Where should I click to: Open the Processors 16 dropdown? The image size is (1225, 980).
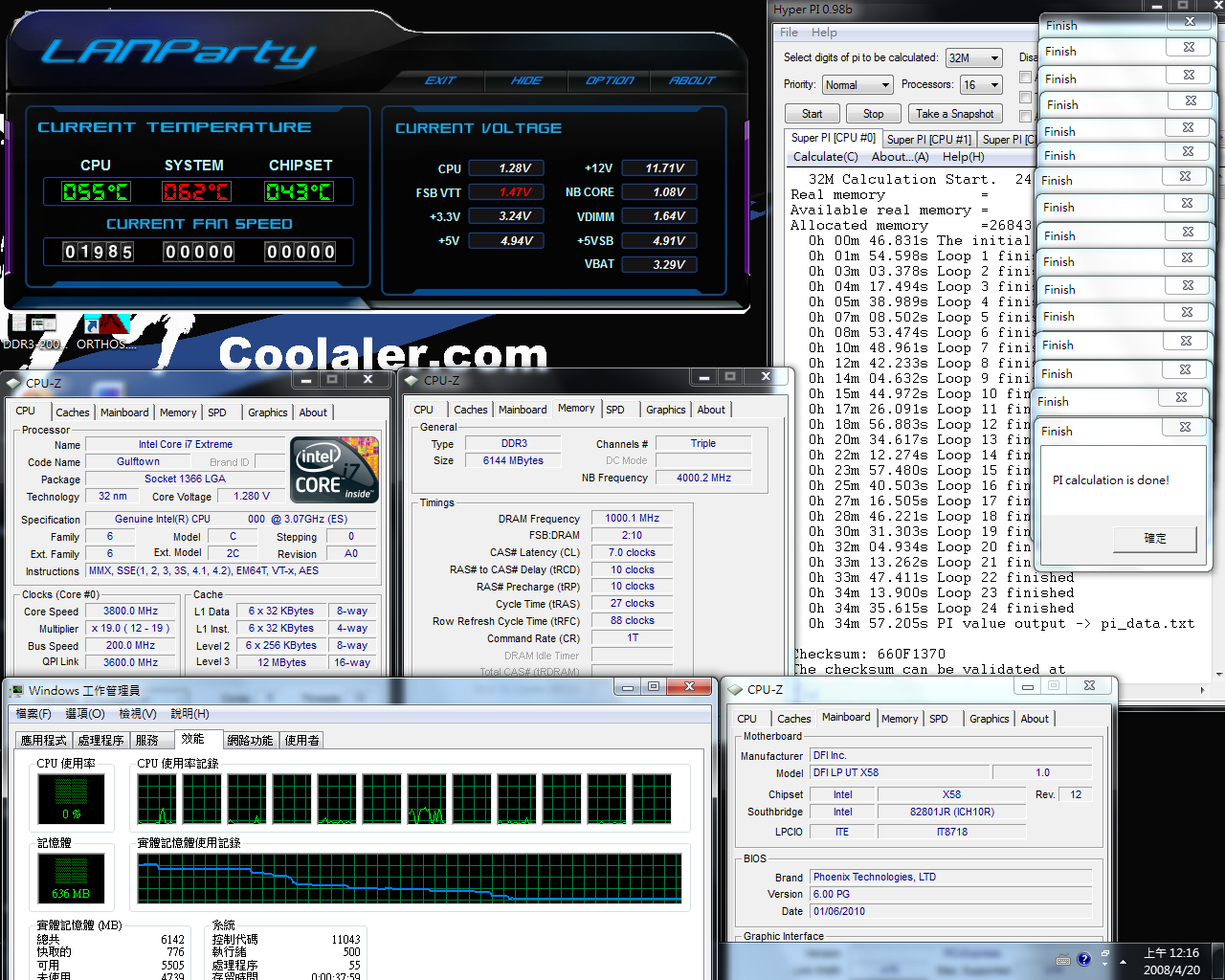981,85
